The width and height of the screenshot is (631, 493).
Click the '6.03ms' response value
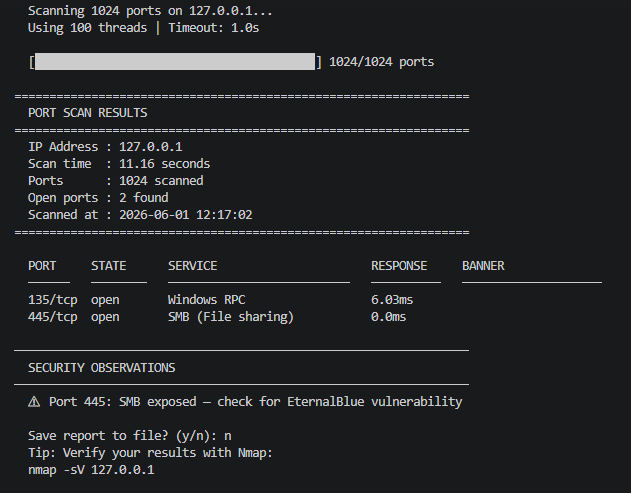point(392,300)
